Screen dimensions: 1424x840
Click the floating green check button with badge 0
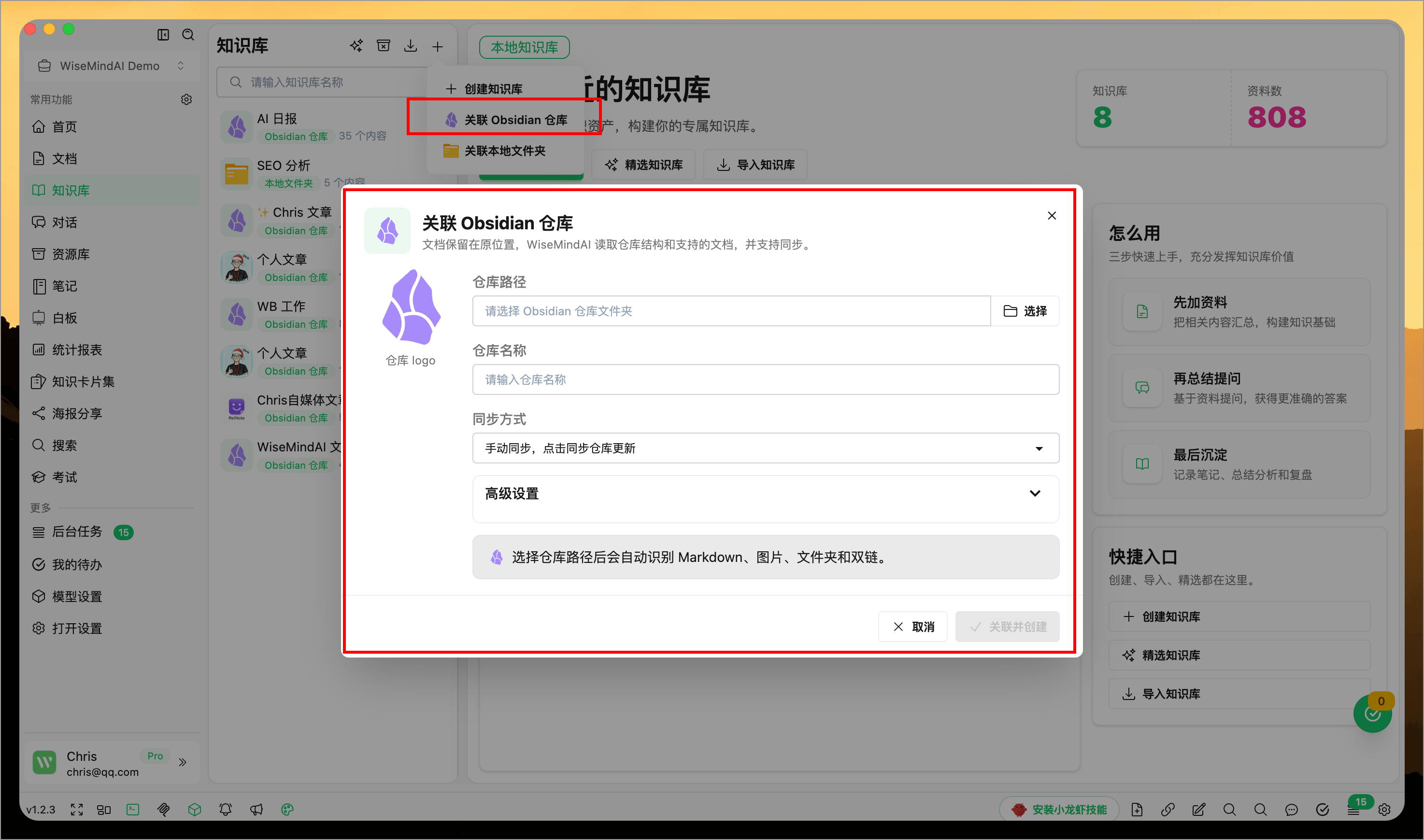point(1372,714)
